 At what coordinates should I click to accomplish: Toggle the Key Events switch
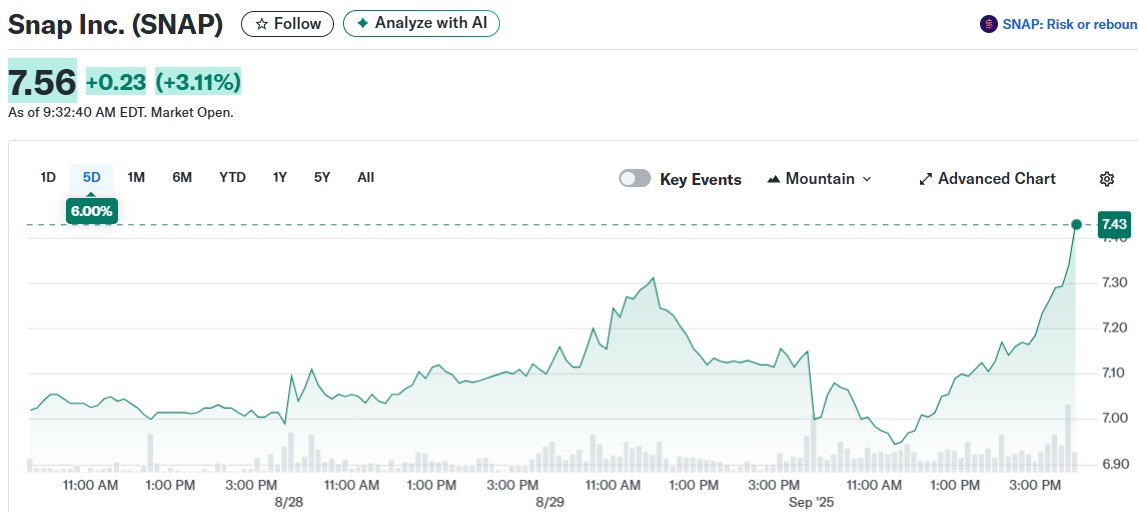(x=635, y=179)
